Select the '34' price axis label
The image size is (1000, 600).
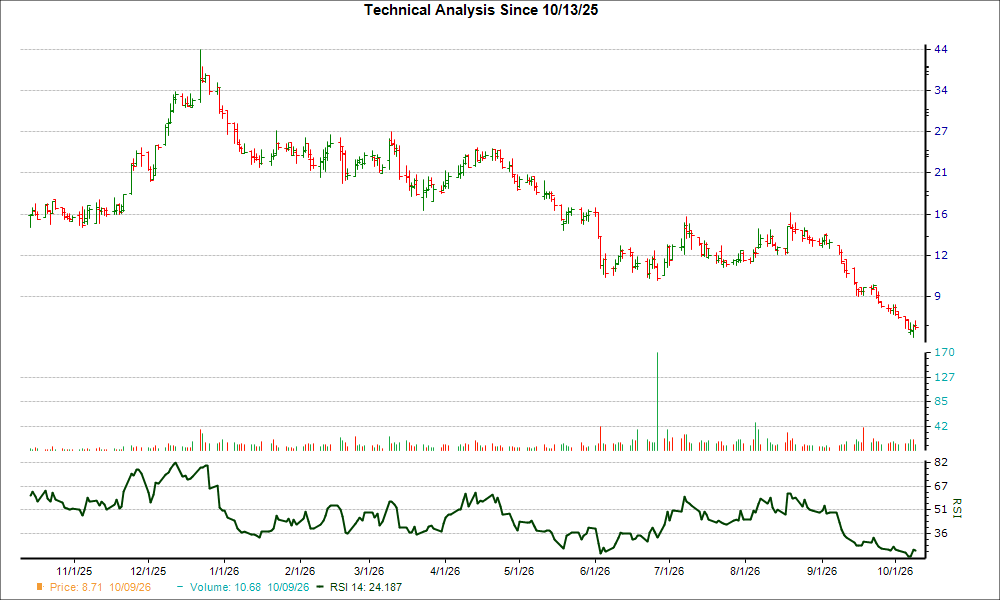click(x=941, y=91)
